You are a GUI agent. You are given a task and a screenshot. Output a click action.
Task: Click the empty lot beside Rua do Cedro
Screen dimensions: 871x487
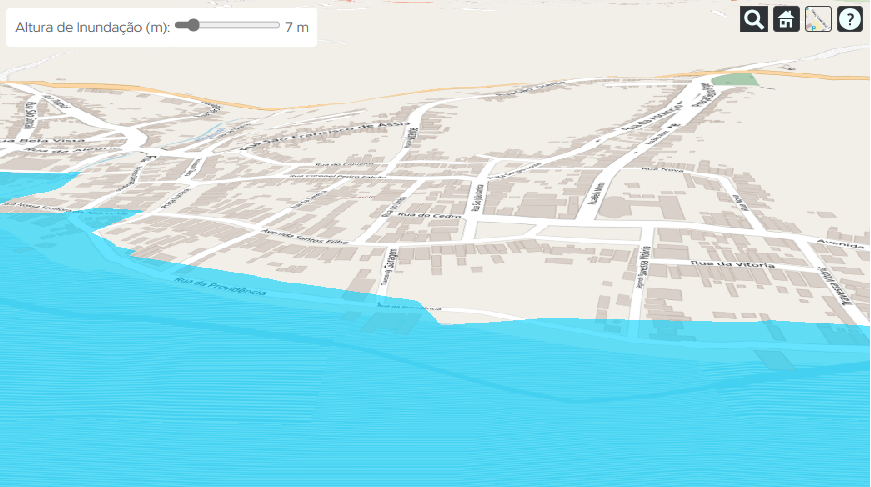click(x=555, y=232)
